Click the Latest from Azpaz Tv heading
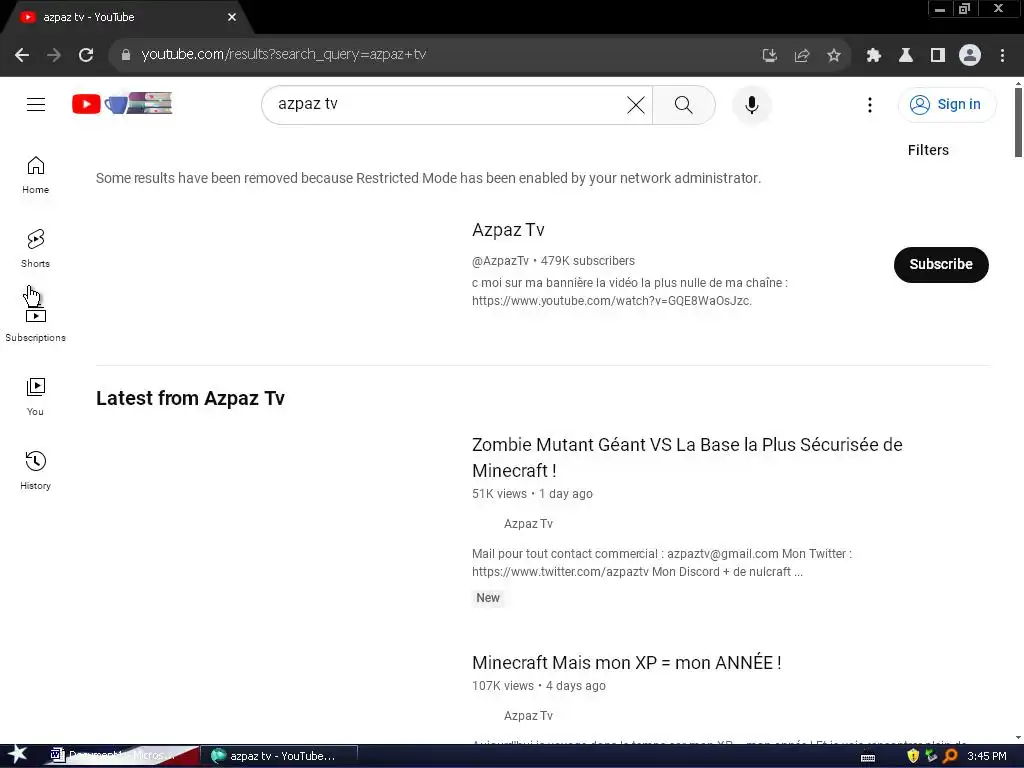The height and width of the screenshot is (768, 1024). [190, 398]
